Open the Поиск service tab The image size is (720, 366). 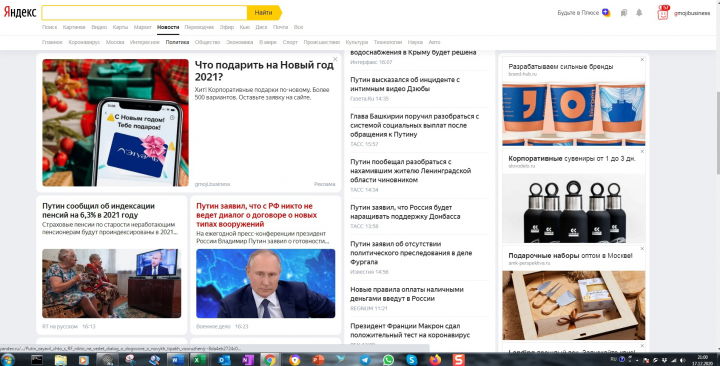[50, 27]
